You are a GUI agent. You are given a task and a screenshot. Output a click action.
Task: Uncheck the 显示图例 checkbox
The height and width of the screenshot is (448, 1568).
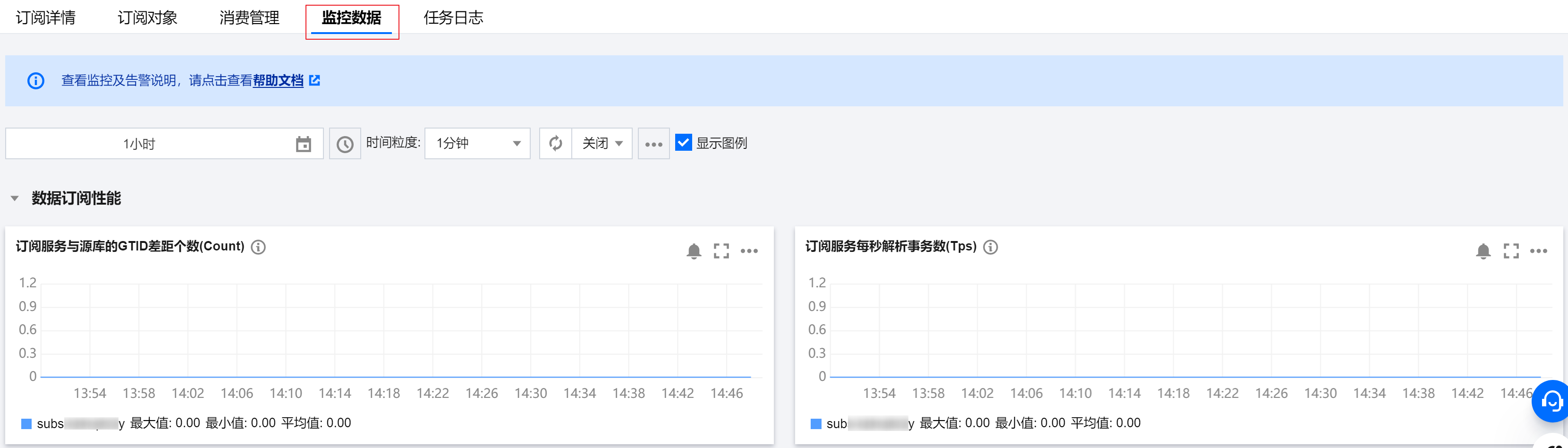coord(683,143)
